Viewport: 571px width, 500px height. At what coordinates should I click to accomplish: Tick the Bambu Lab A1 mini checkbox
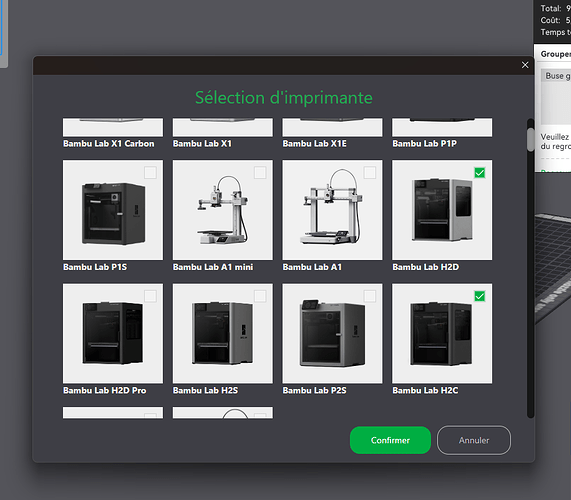[x=260, y=173]
